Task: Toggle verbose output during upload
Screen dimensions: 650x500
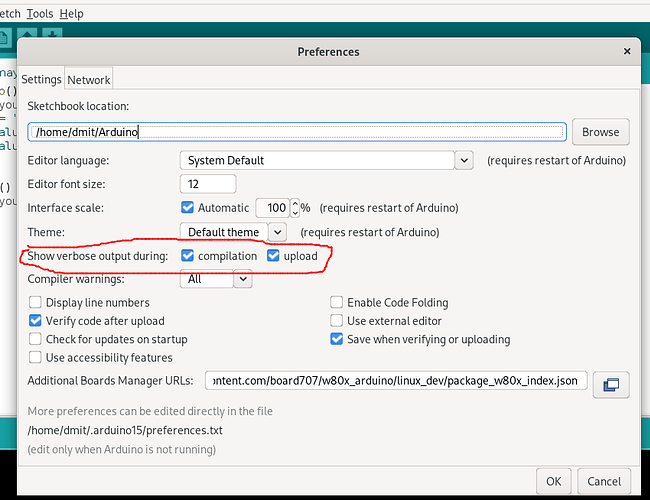Action: (x=273, y=256)
